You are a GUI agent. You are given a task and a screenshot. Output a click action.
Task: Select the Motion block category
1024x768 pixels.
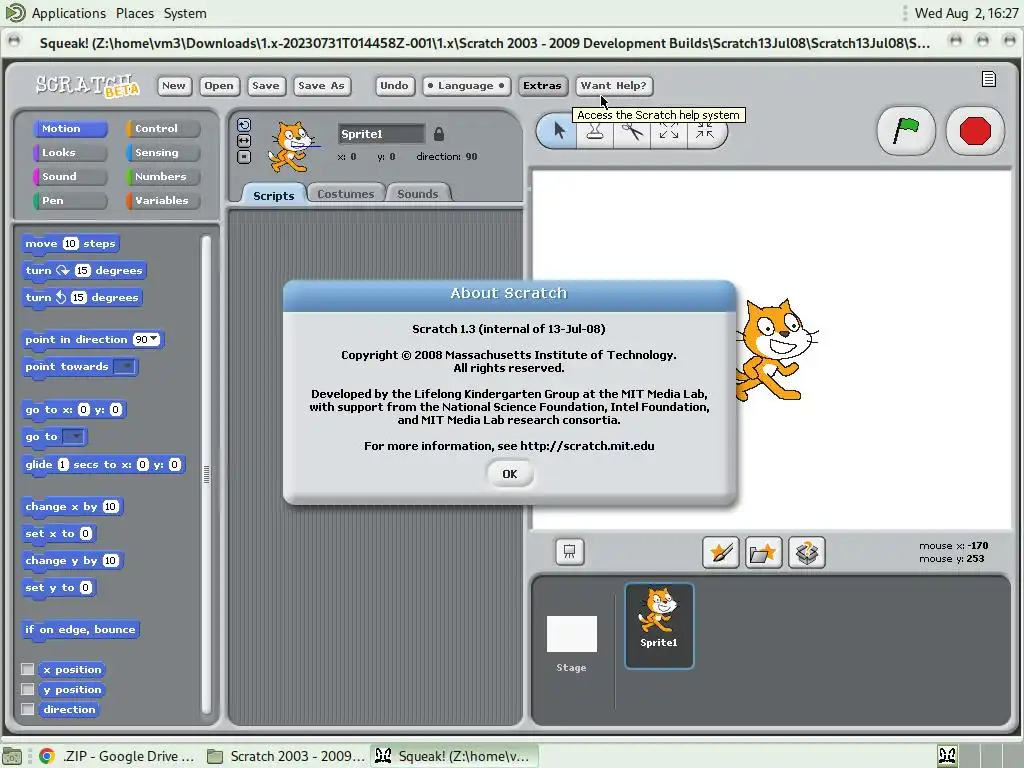(x=70, y=129)
